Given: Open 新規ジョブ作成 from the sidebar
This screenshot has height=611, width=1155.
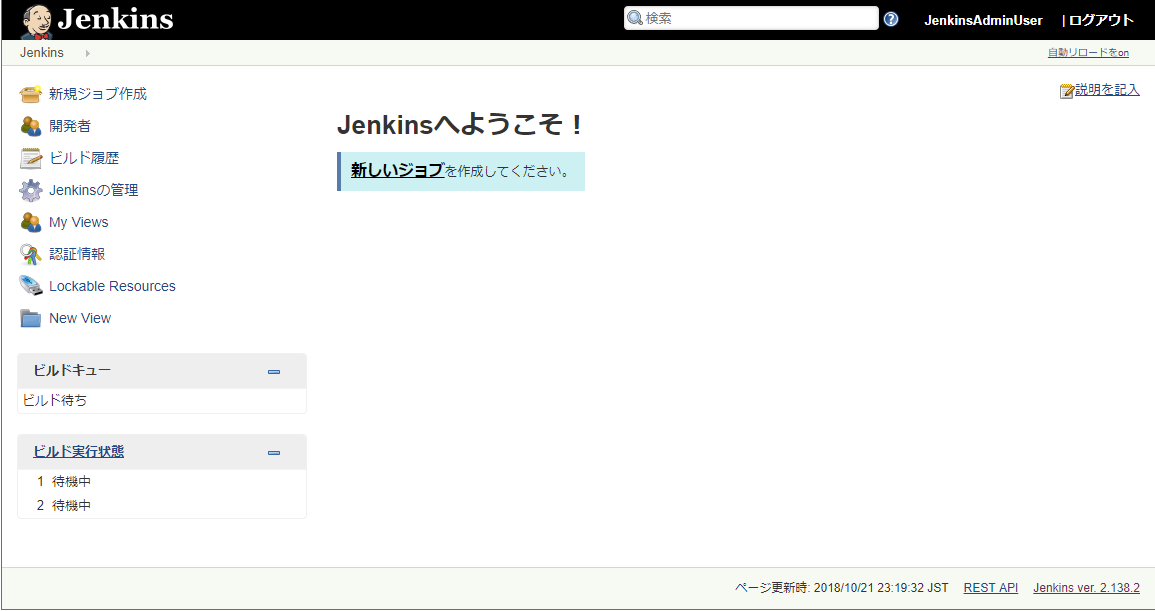Looking at the screenshot, I should coord(98,94).
